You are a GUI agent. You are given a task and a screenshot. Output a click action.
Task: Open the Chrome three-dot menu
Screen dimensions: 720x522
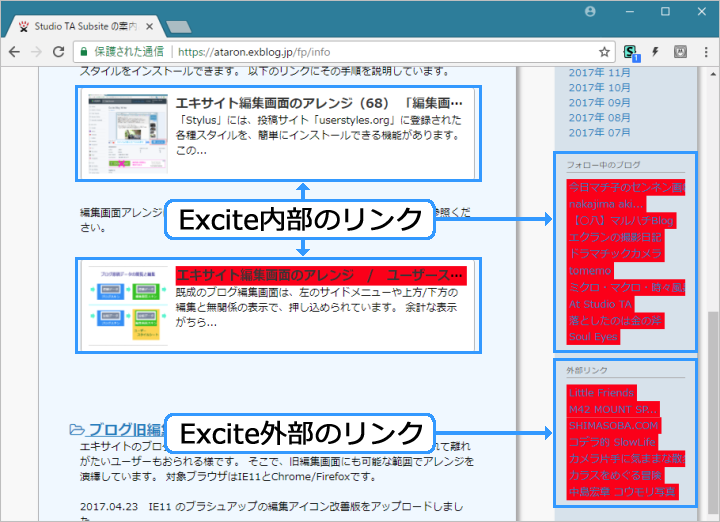pyautogui.click(x=706, y=52)
